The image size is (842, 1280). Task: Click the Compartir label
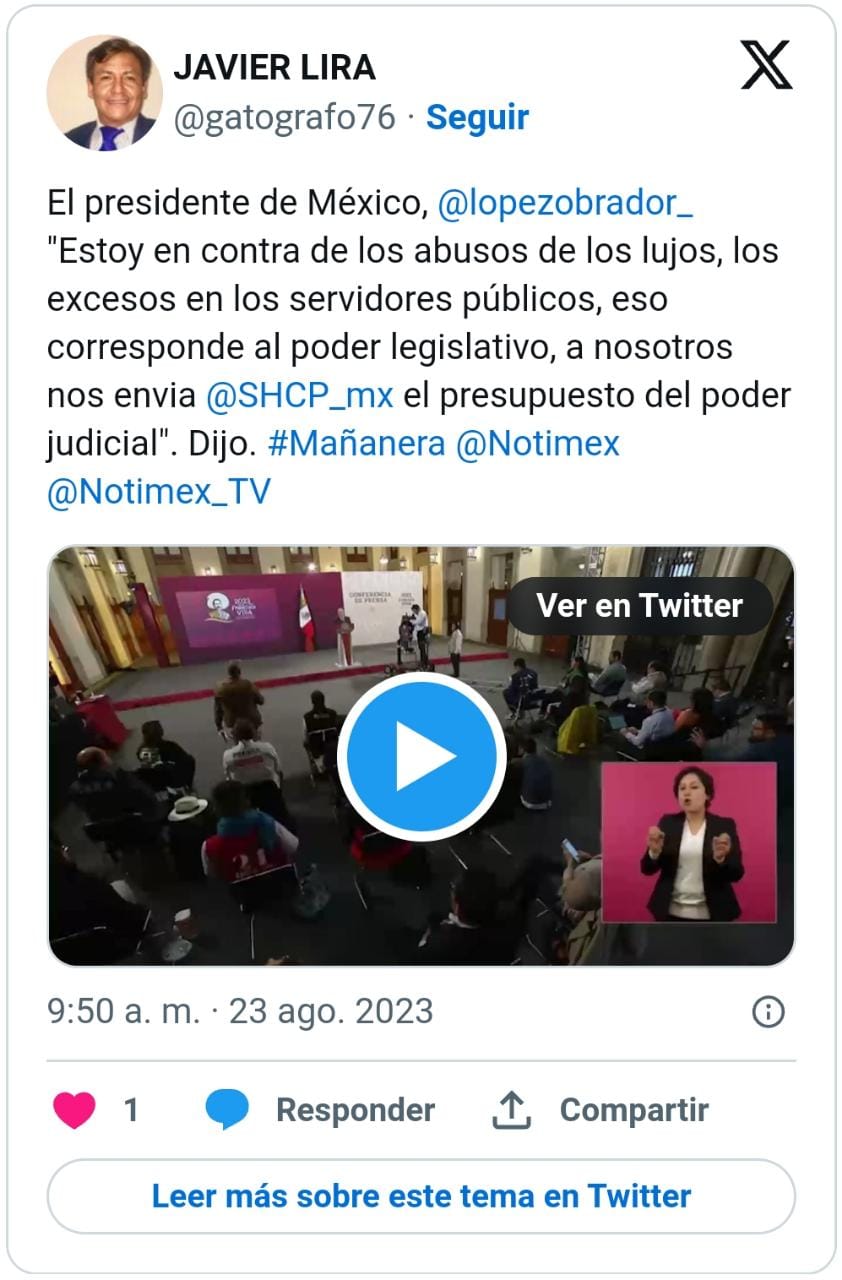pos(634,1110)
